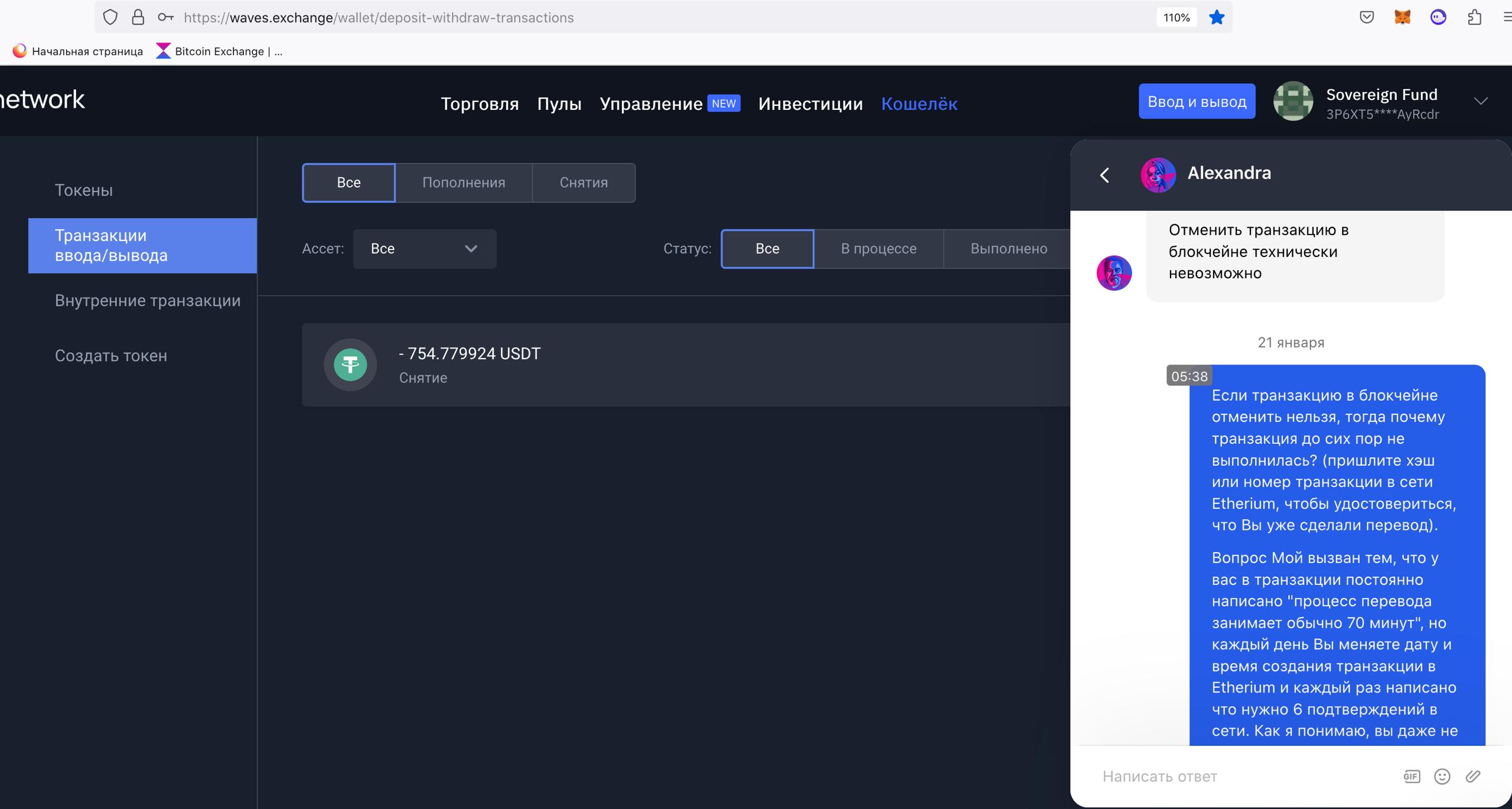The height and width of the screenshot is (809, 1512).
Task: Select the Пополнения filter toggle
Action: click(464, 183)
